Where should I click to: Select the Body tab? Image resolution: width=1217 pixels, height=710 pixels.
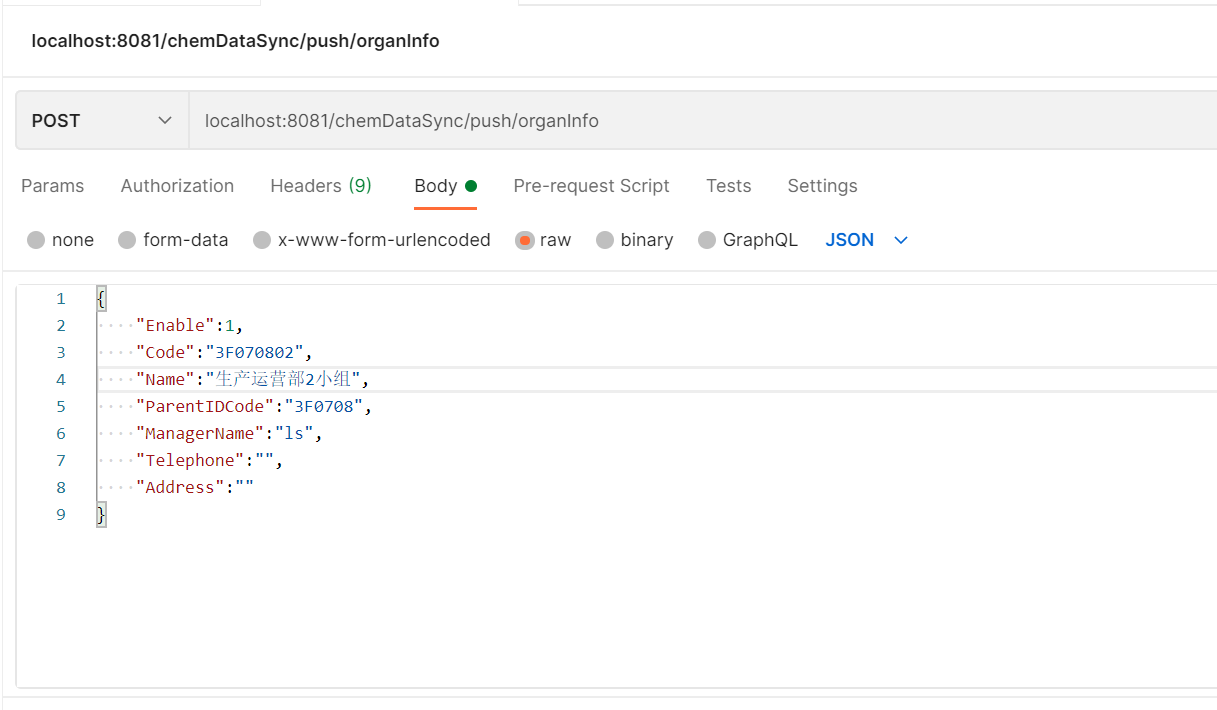(x=438, y=185)
